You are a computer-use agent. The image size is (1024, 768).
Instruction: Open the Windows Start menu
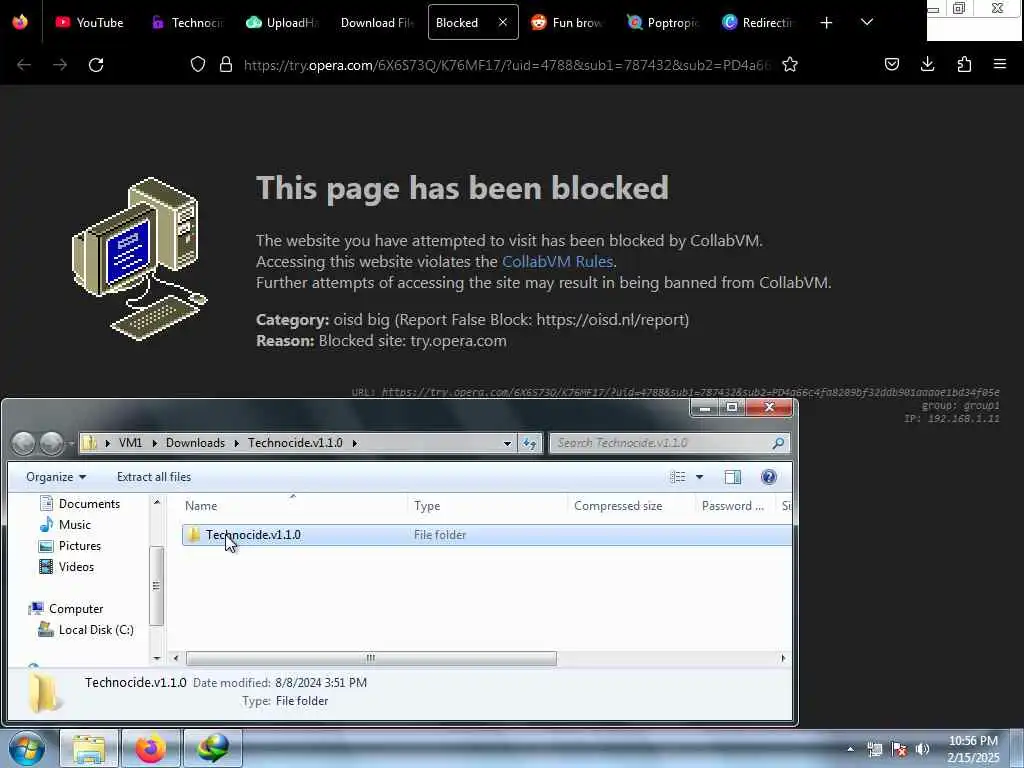click(x=26, y=748)
